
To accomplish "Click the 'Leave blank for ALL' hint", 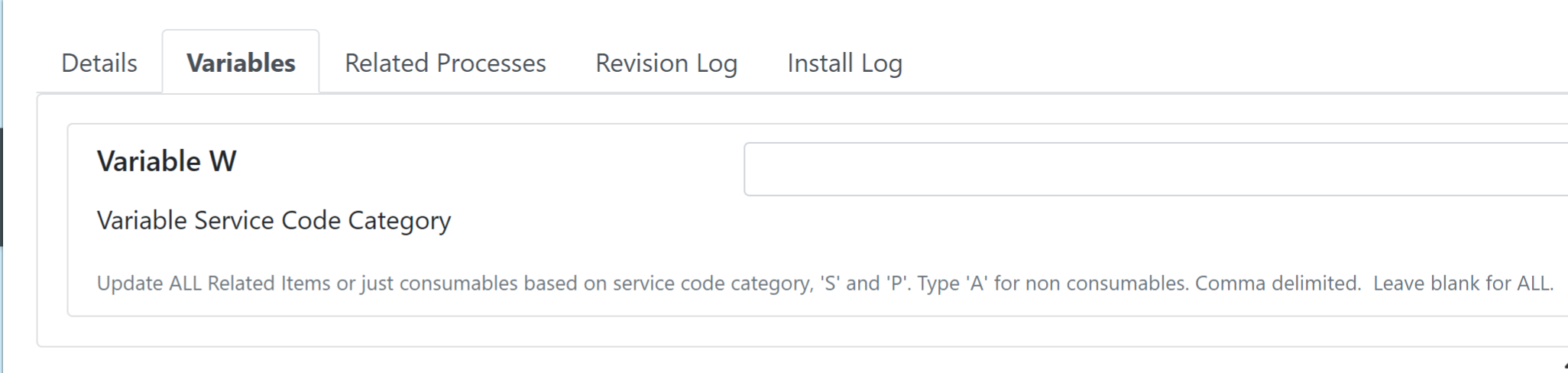I will pyautogui.click(x=1463, y=284).
